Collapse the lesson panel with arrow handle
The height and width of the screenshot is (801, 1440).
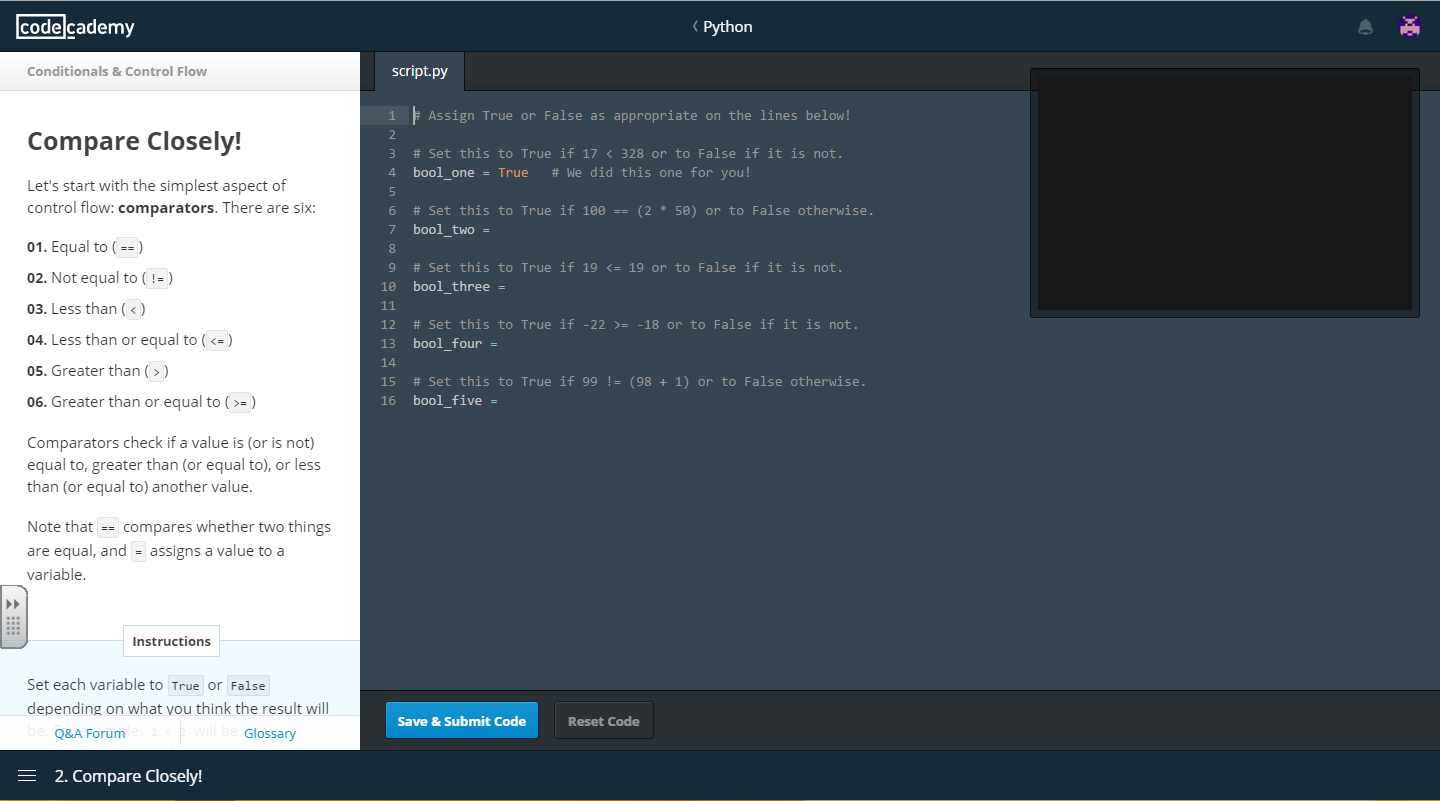13,604
